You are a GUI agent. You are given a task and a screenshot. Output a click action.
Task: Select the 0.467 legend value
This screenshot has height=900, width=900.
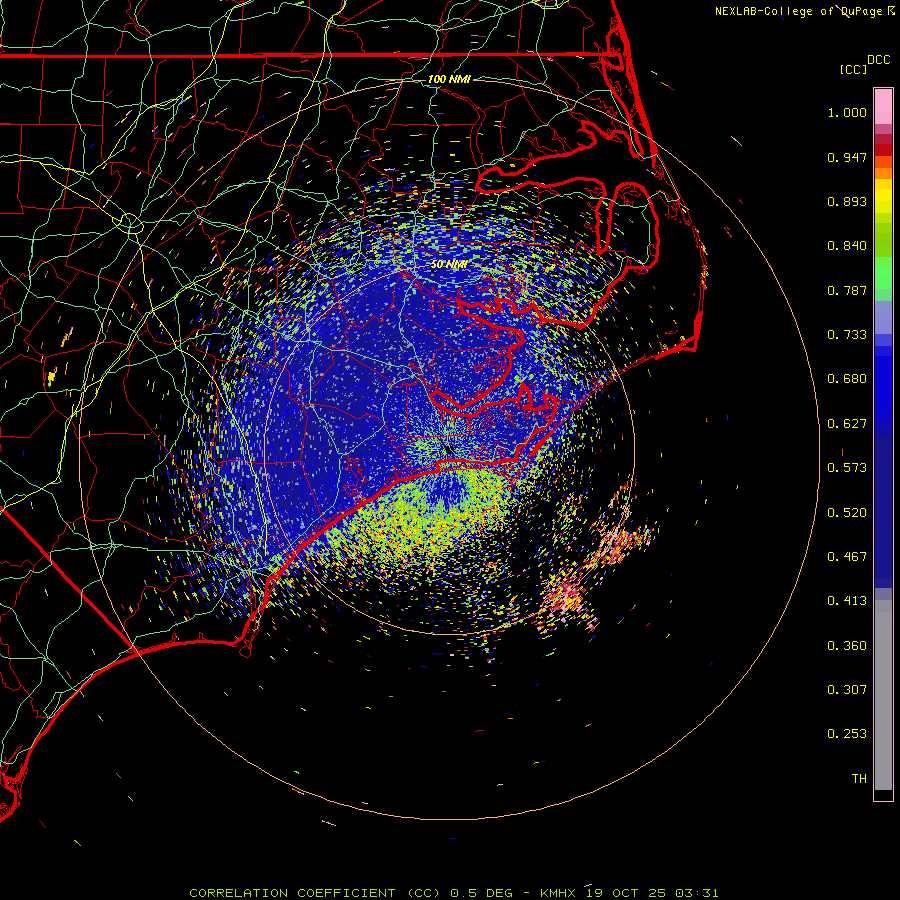[847, 557]
